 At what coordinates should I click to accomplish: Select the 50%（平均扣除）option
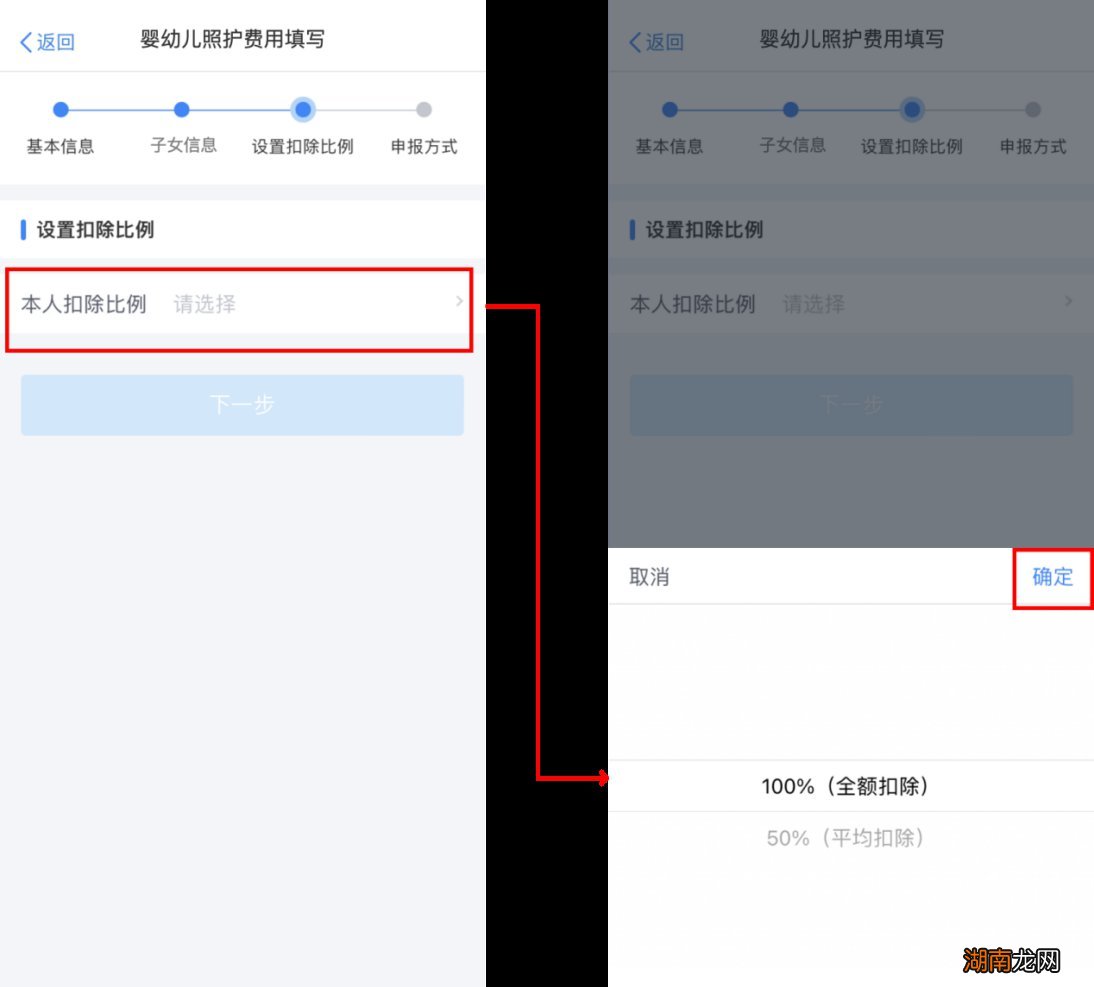[x=846, y=839]
